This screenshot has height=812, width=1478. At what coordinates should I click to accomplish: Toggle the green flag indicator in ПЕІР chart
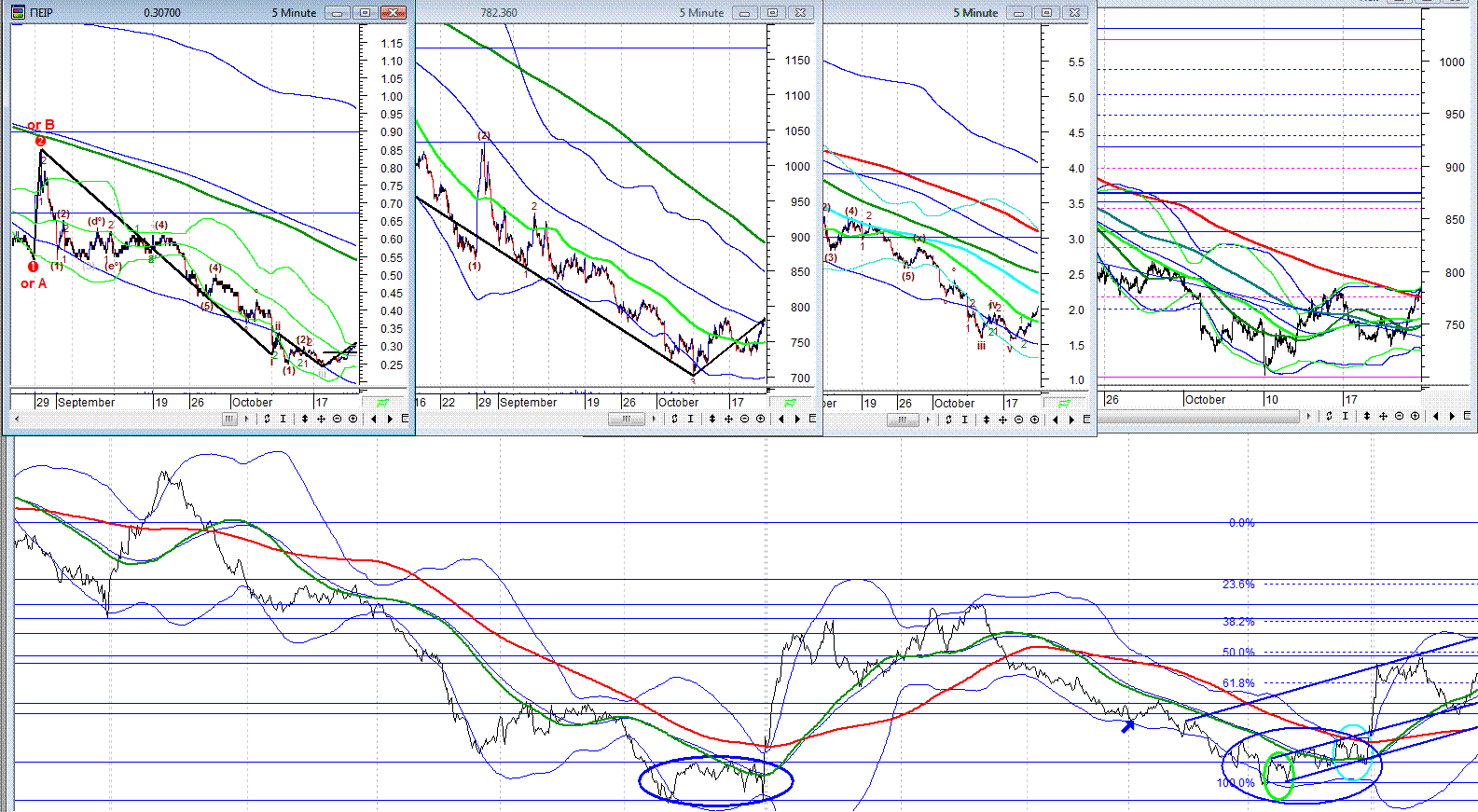tap(382, 403)
